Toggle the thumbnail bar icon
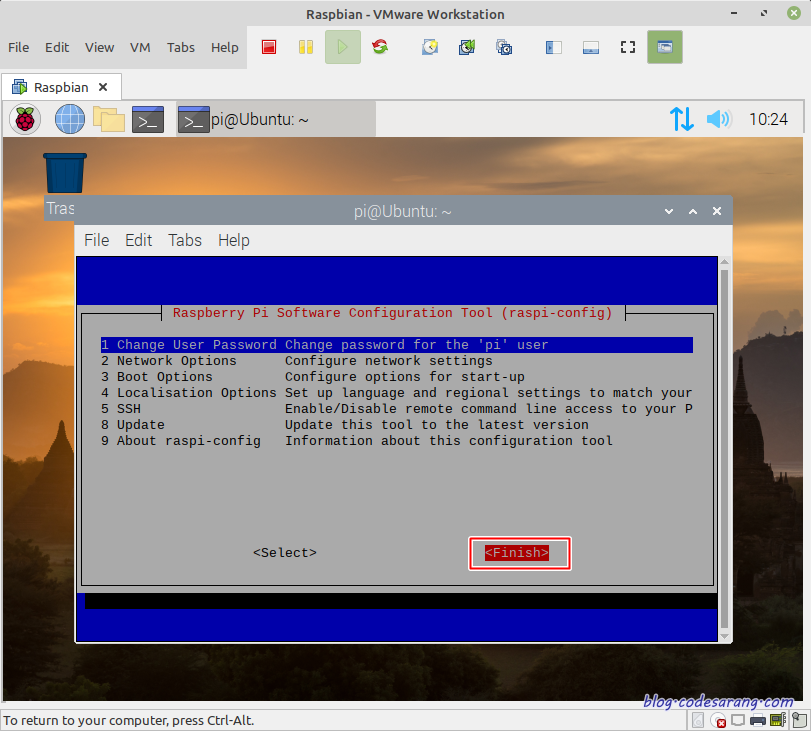This screenshot has width=811, height=731. (591, 48)
